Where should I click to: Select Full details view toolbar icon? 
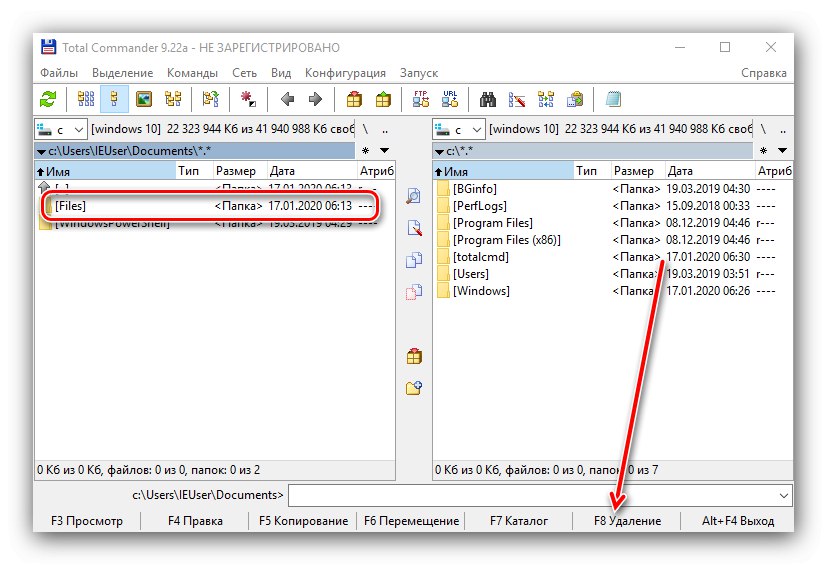(114, 99)
